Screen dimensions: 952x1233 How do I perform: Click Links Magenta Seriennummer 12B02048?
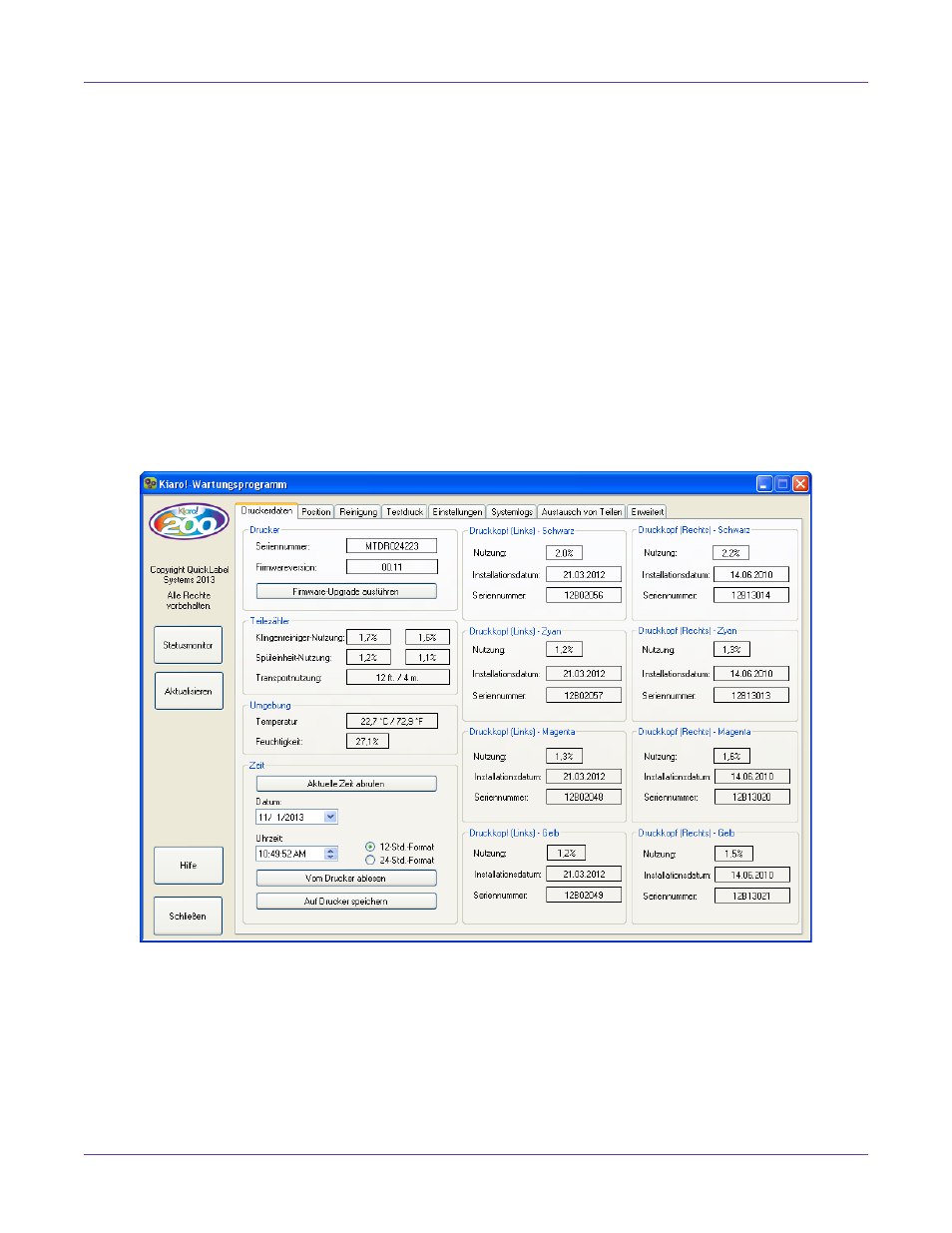pos(584,797)
